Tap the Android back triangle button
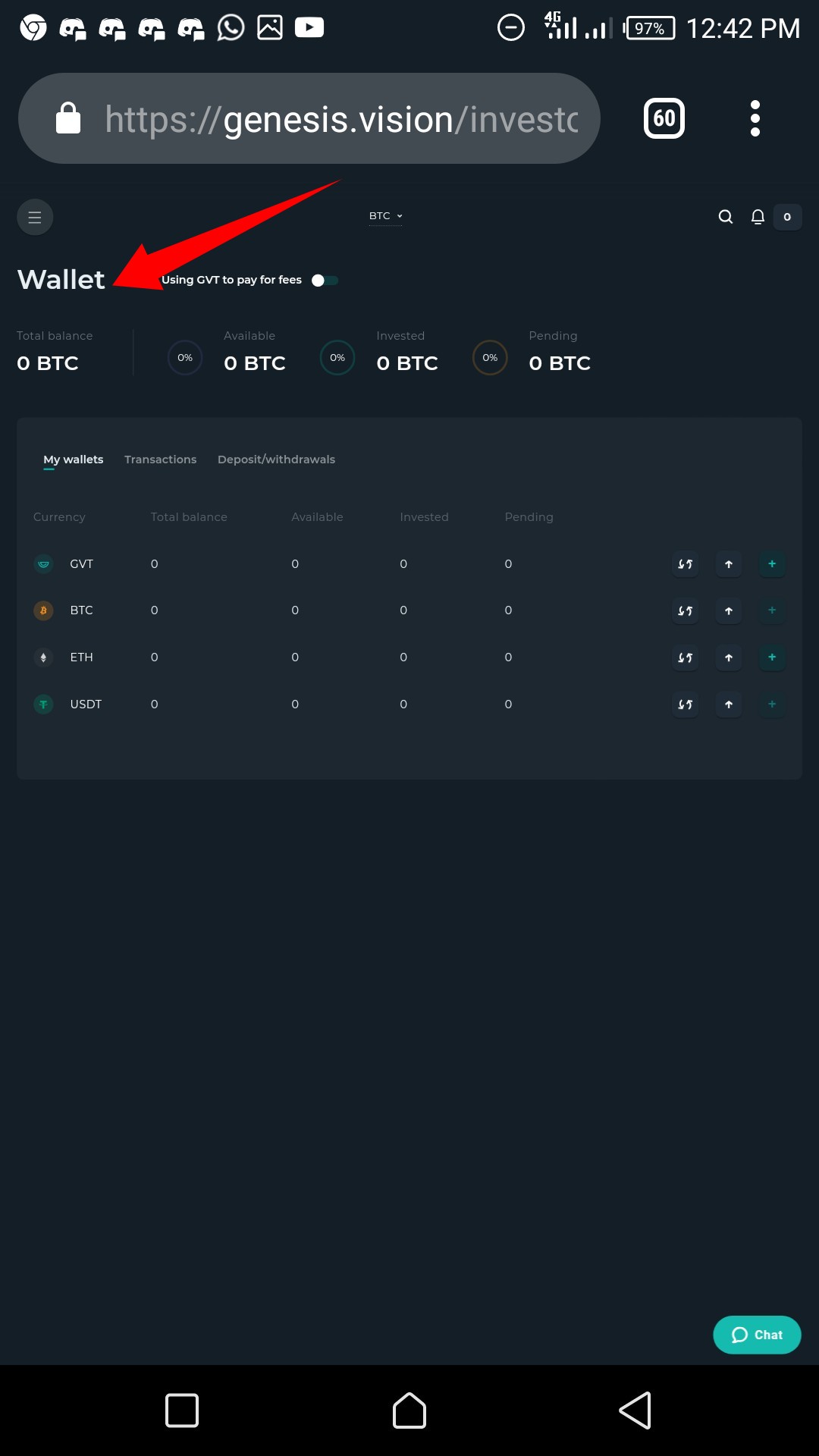 pyautogui.click(x=635, y=1410)
